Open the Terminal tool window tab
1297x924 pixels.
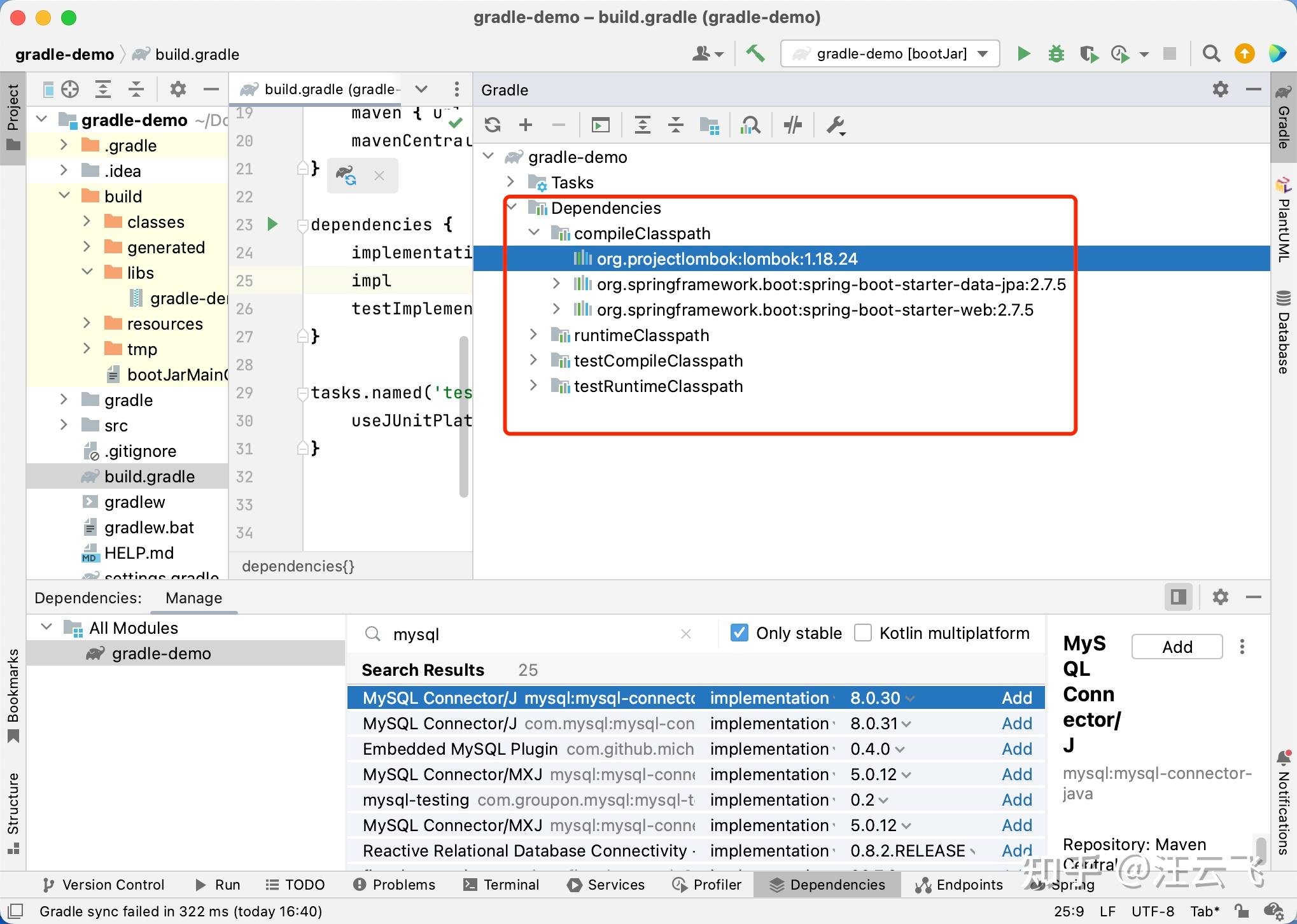click(x=501, y=885)
